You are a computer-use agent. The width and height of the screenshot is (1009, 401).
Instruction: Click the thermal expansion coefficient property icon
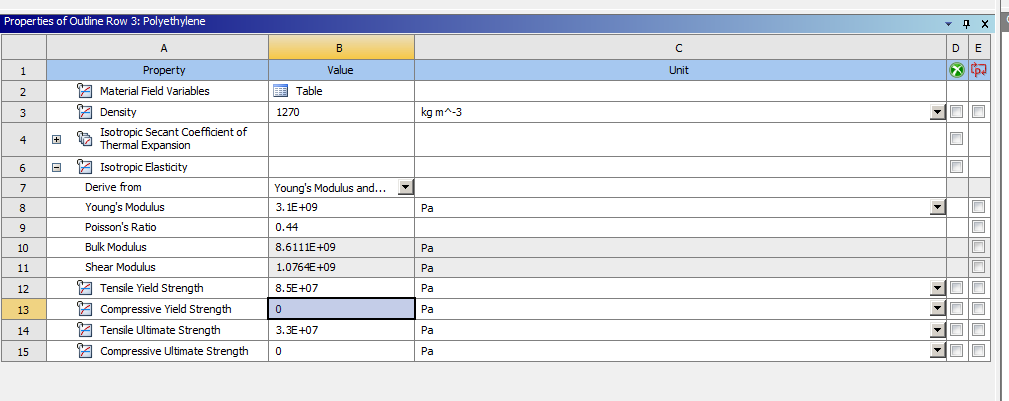[85, 139]
